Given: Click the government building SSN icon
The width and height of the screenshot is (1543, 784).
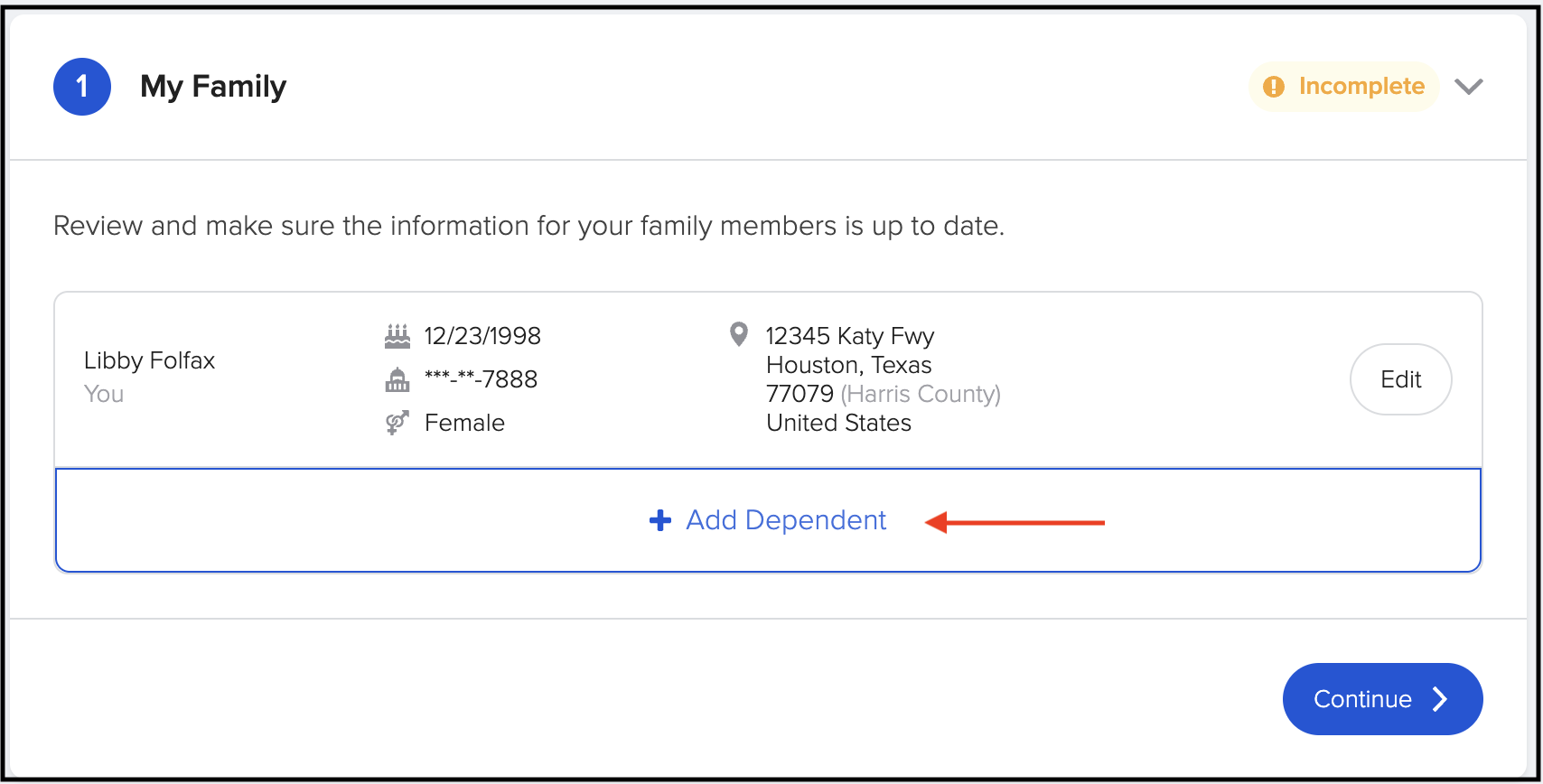Looking at the screenshot, I should pos(397,378).
